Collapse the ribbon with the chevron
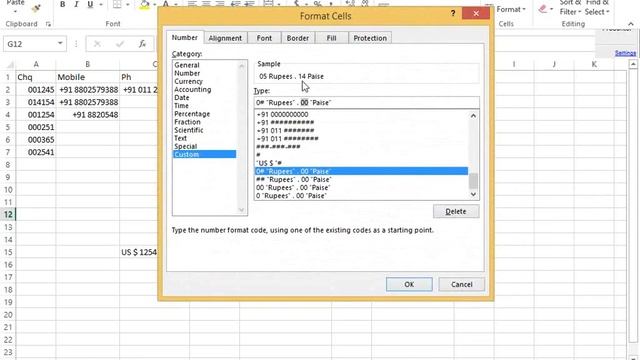This screenshot has height=360, width=640. (631, 24)
